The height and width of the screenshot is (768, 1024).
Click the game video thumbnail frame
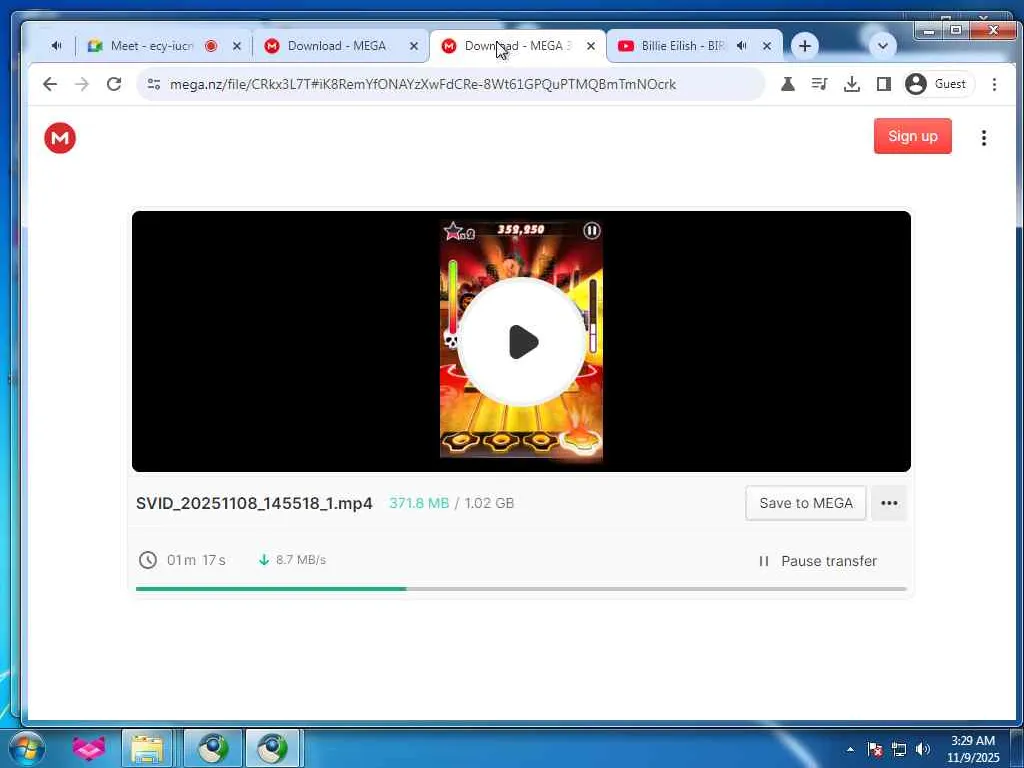tap(522, 341)
